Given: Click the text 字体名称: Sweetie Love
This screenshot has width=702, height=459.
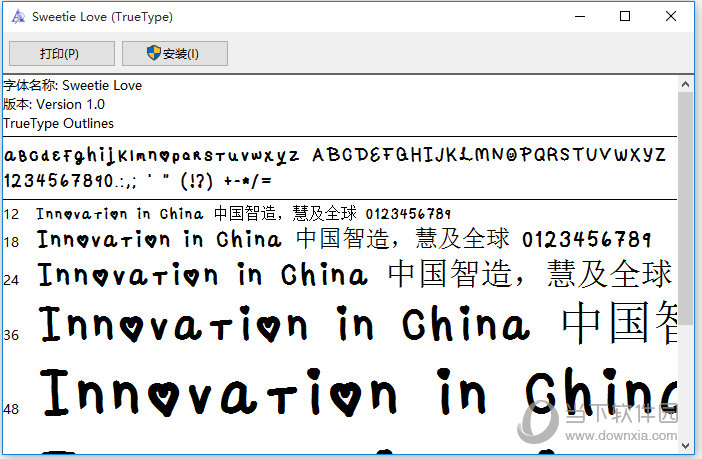Looking at the screenshot, I should pos(73,85).
